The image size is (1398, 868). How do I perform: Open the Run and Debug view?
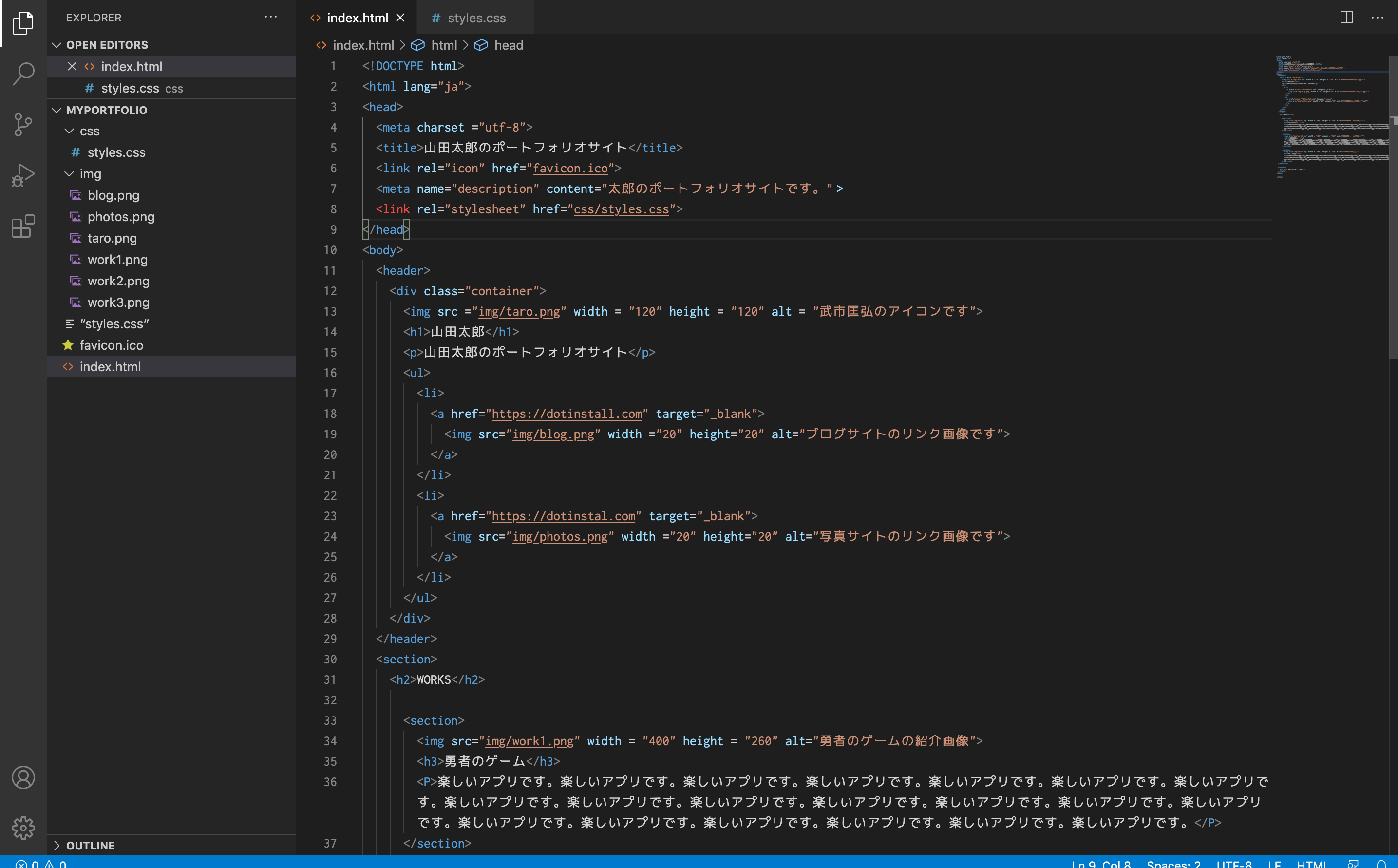pyautogui.click(x=23, y=175)
